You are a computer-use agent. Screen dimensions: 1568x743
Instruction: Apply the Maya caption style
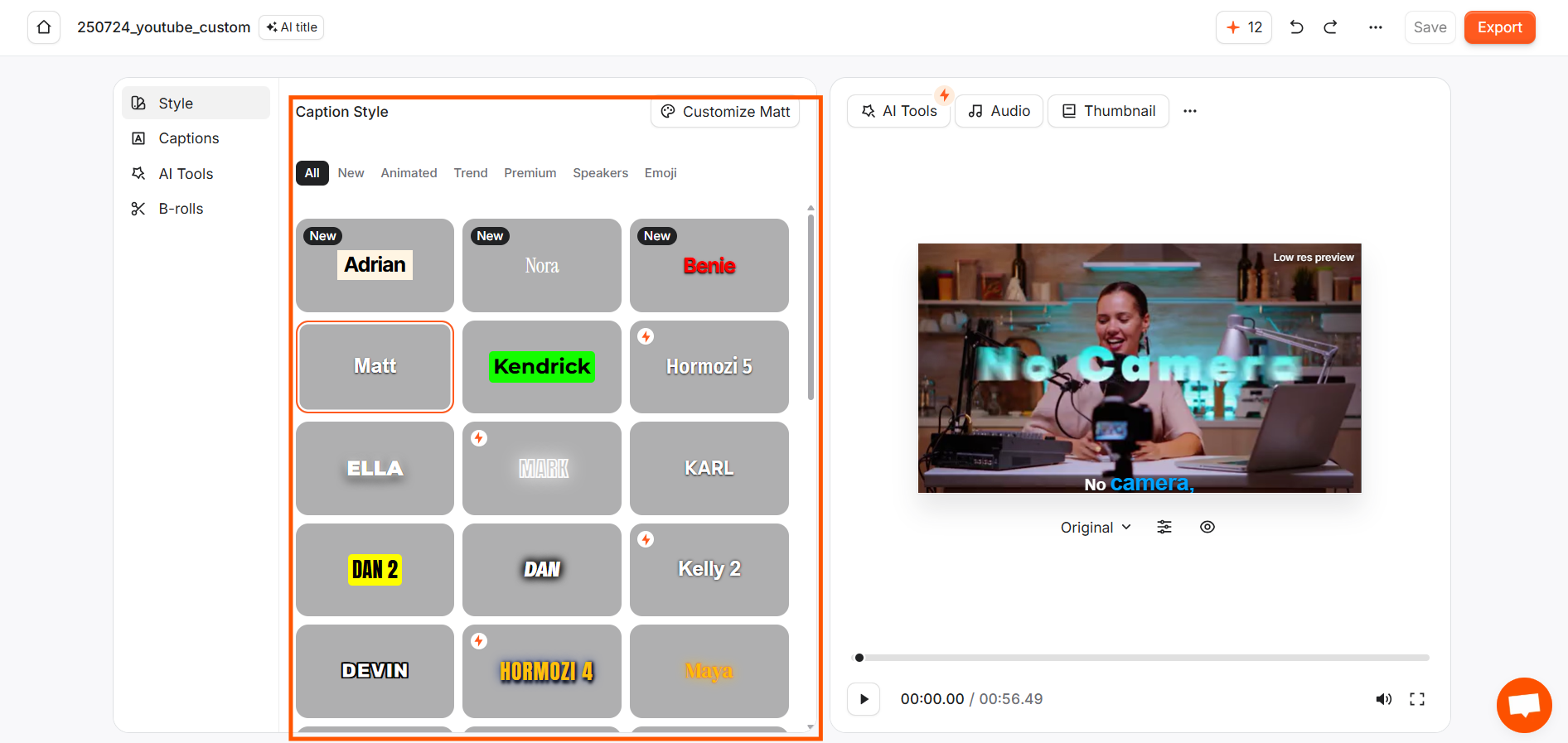709,671
